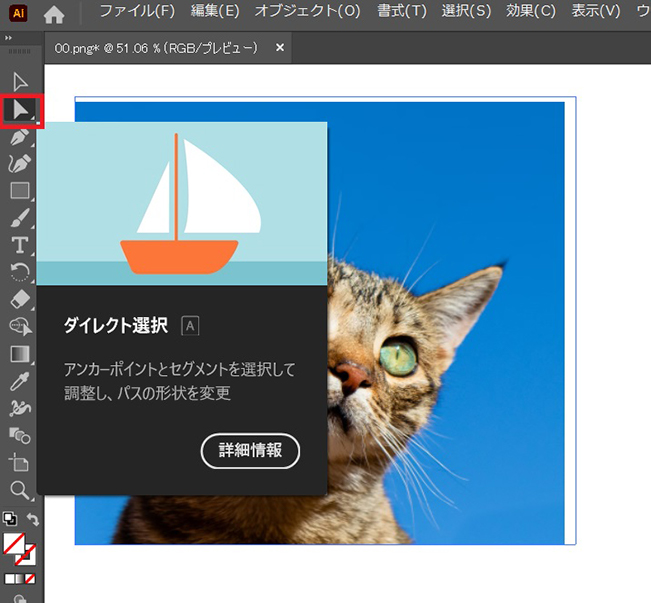The image size is (651, 603).
Task: Select the Shape Builder tool
Action: coord(20,326)
